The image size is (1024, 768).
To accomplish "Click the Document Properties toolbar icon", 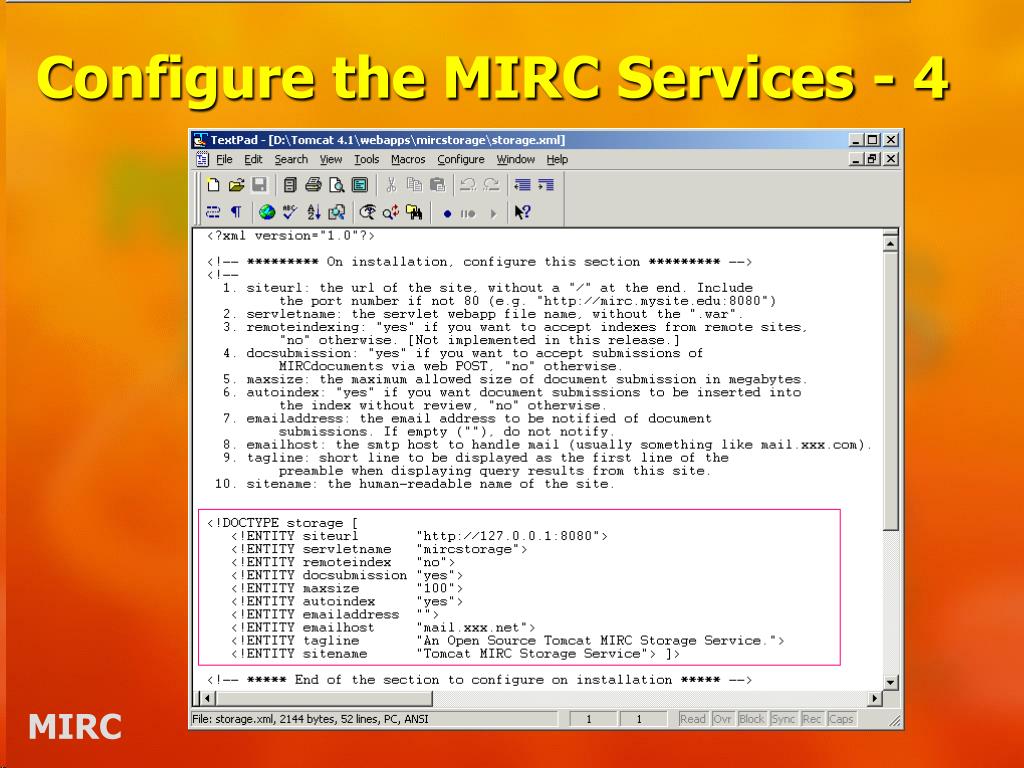I will coord(360,185).
